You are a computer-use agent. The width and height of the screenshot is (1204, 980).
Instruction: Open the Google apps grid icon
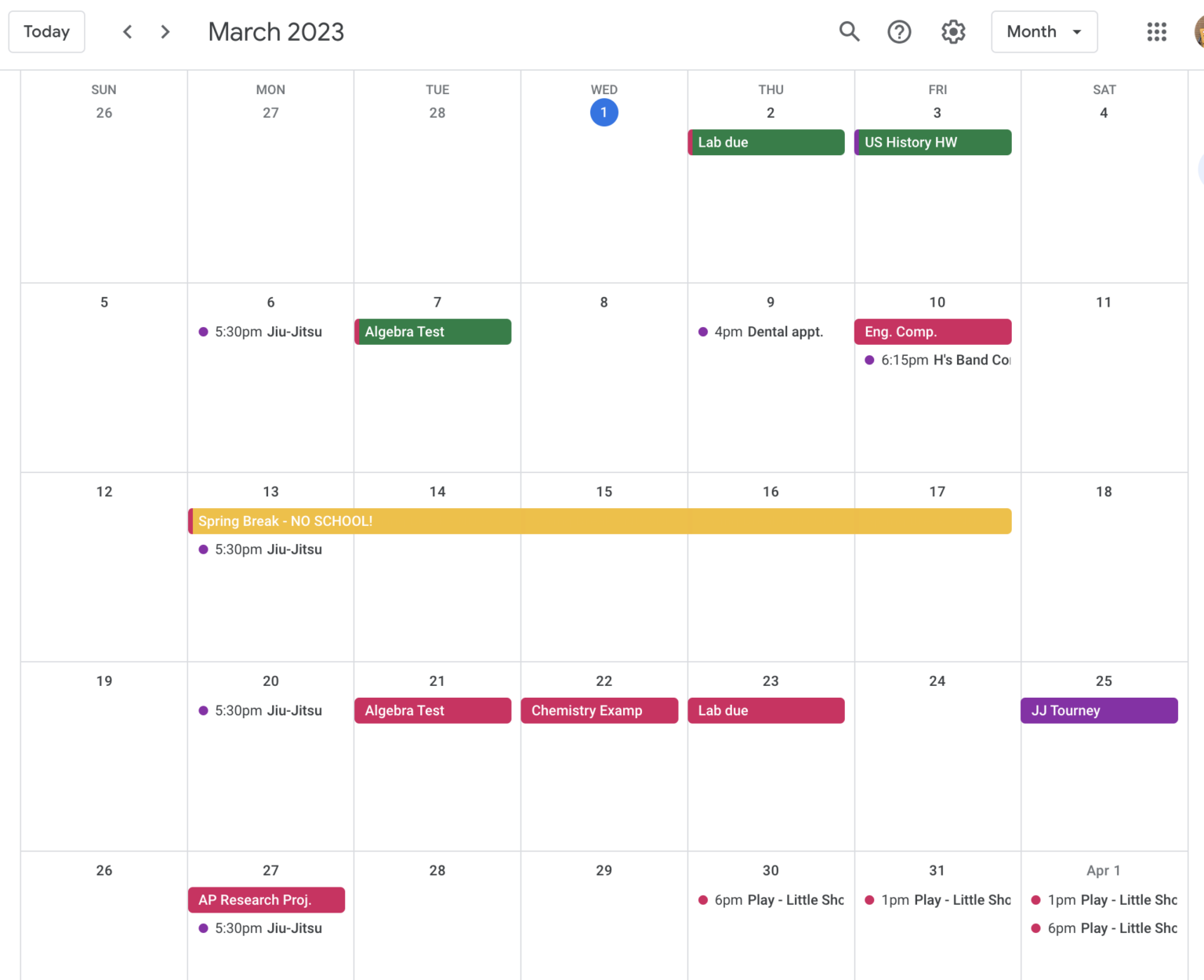(x=1157, y=31)
